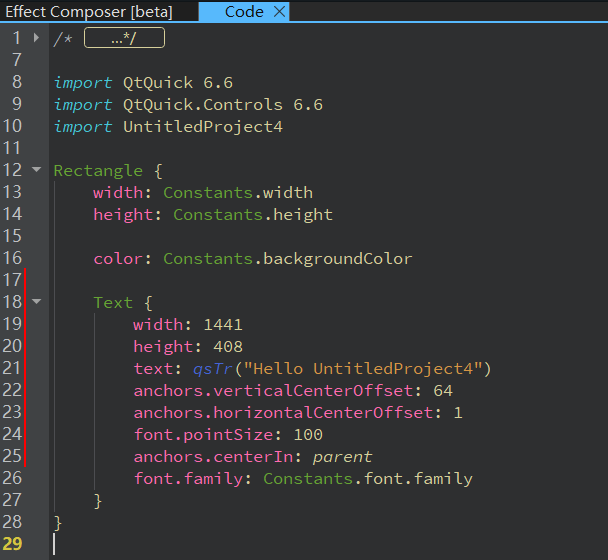Image resolution: width=608 pixels, height=560 pixels.
Task: Expand the folded comment on line 1
Action: click(37, 38)
